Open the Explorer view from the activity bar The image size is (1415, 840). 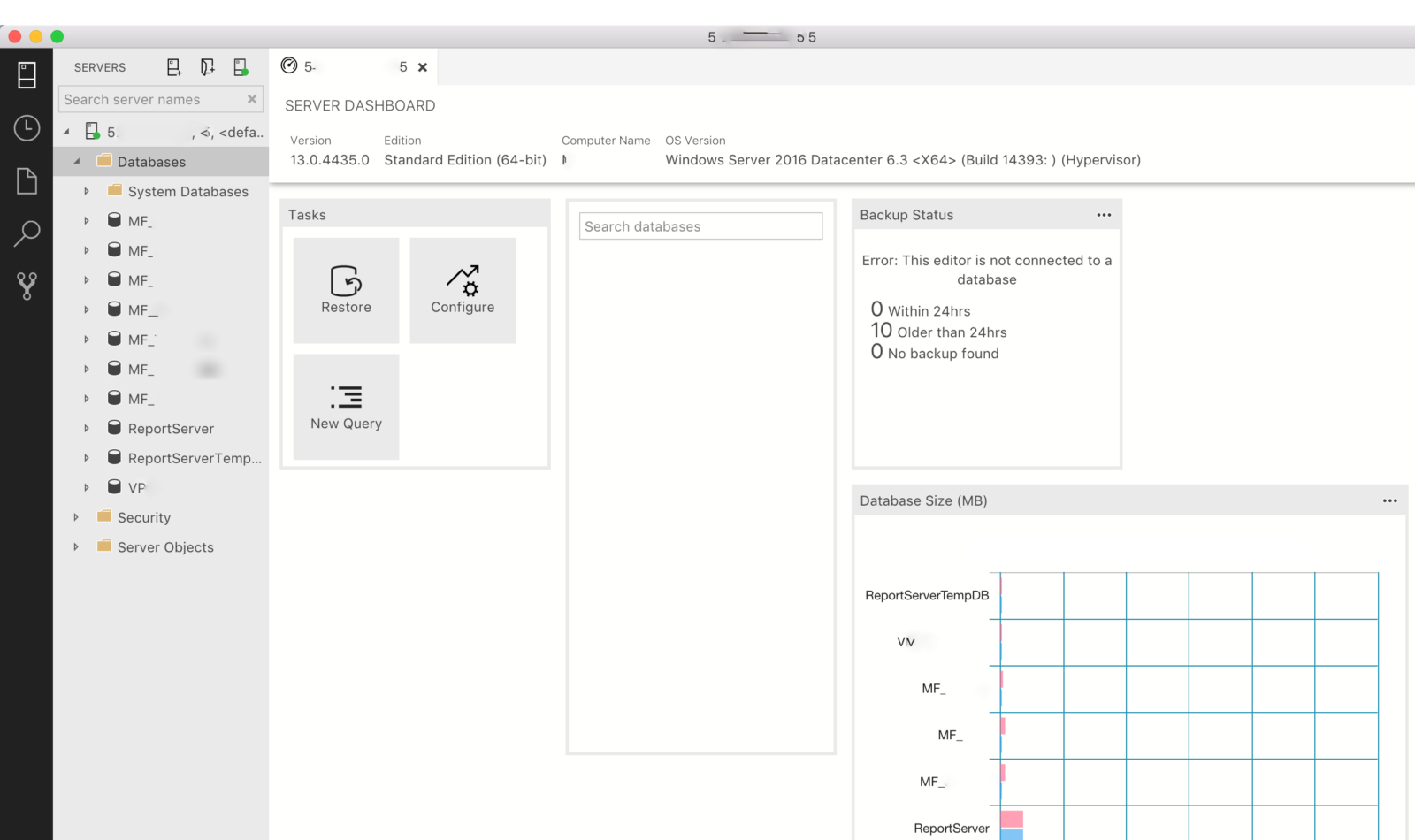click(27, 180)
